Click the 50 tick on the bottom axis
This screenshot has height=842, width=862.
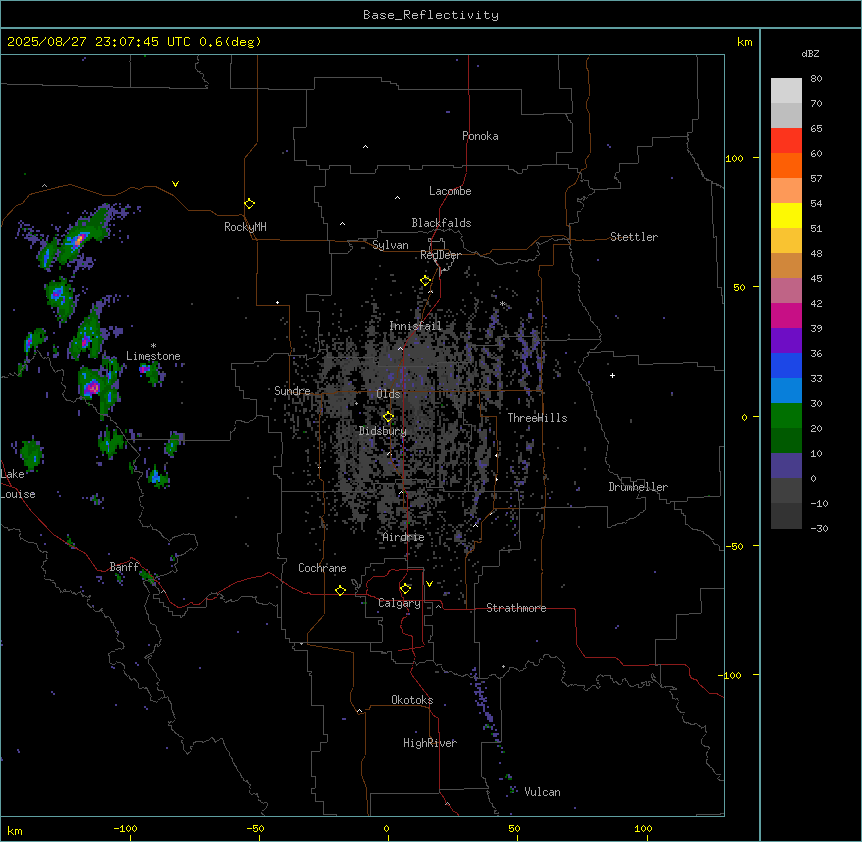(x=514, y=829)
